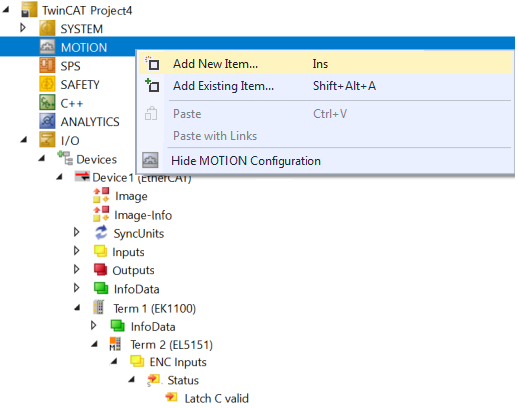The width and height of the screenshot is (518, 408).
Task: Select the Image-Info label
Action: tap(143, 215)
